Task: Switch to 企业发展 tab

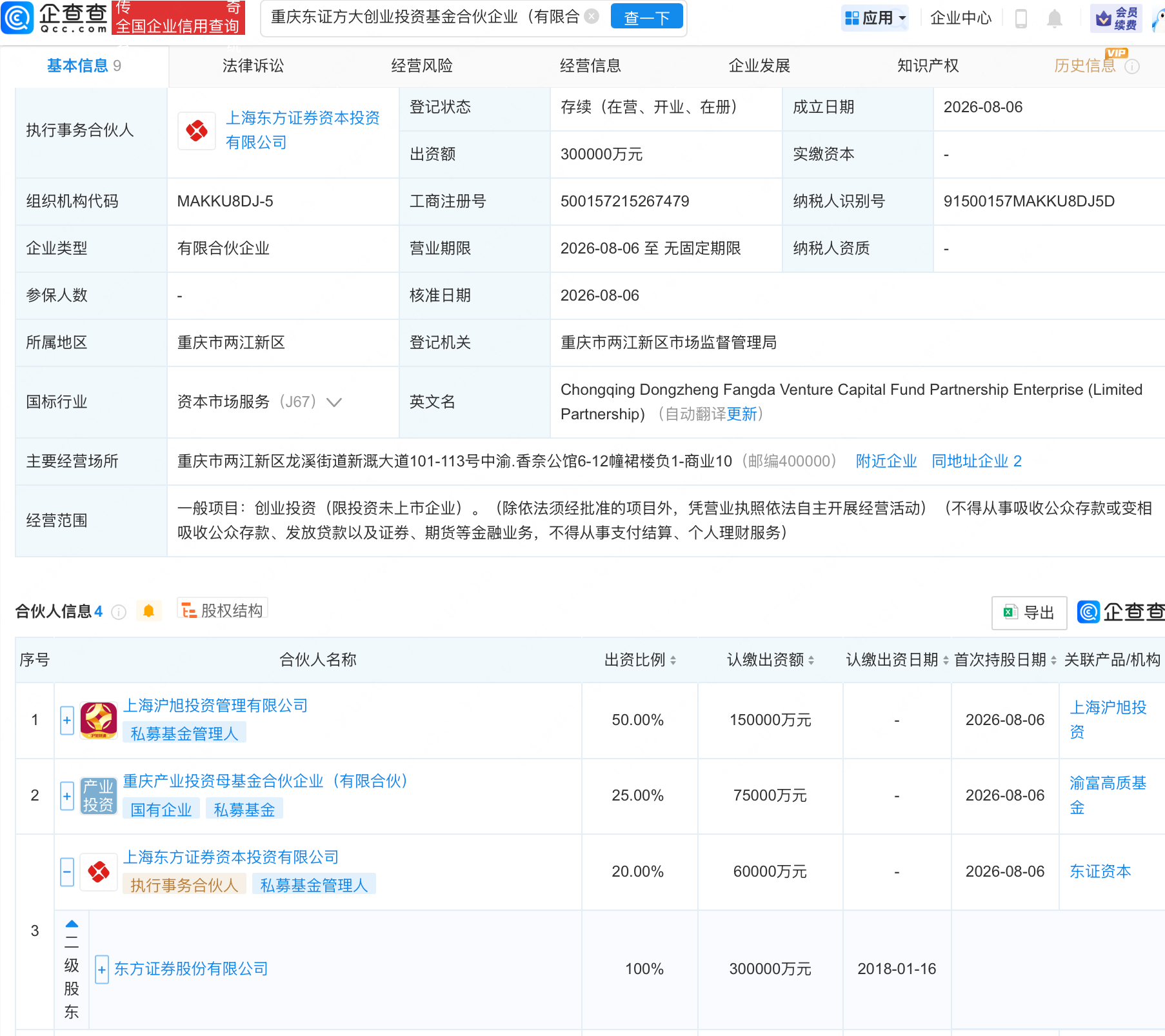Action: tap(759, 66)
